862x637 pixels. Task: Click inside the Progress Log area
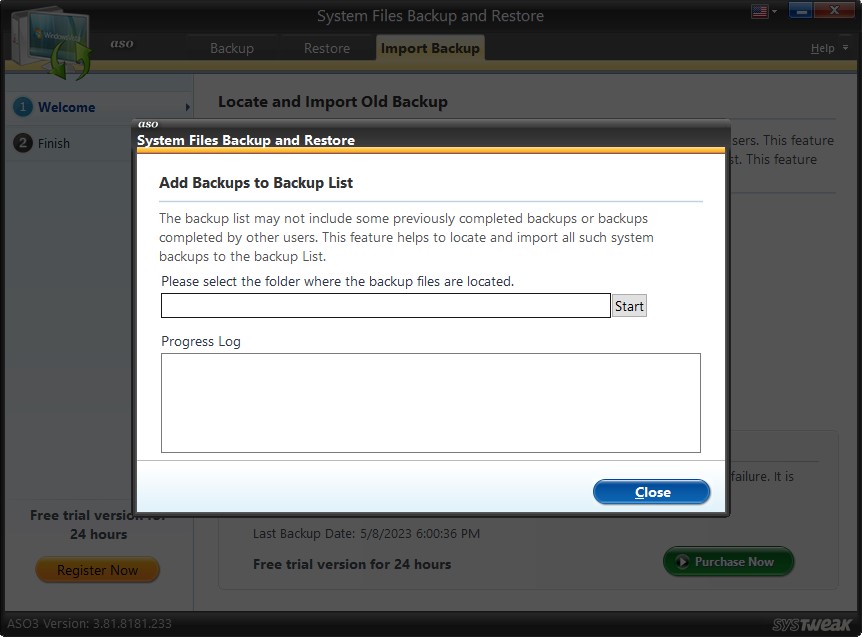[x=431, y=400]
